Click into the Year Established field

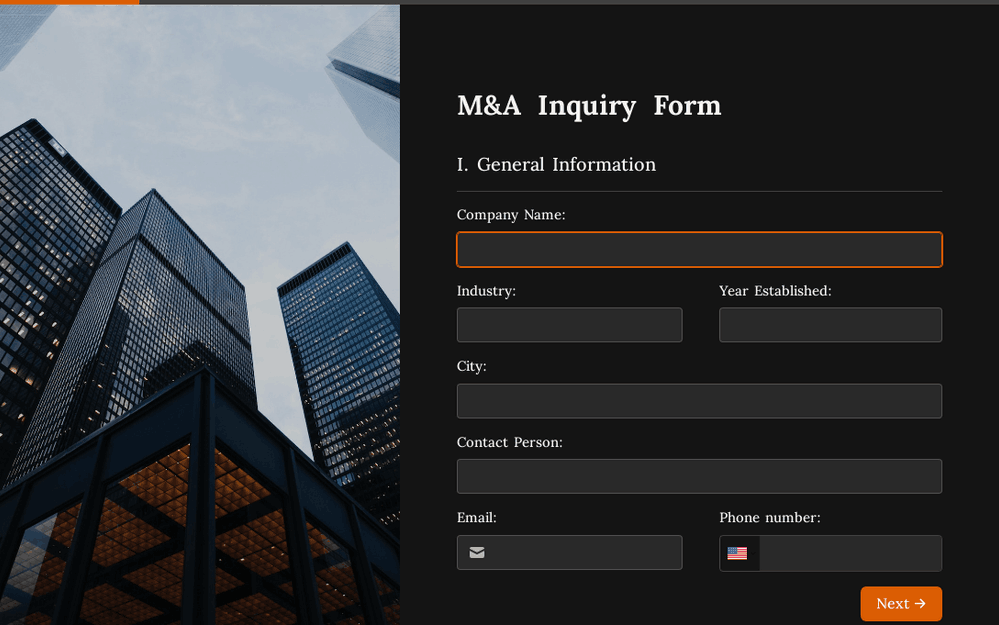tap(830, 325)
